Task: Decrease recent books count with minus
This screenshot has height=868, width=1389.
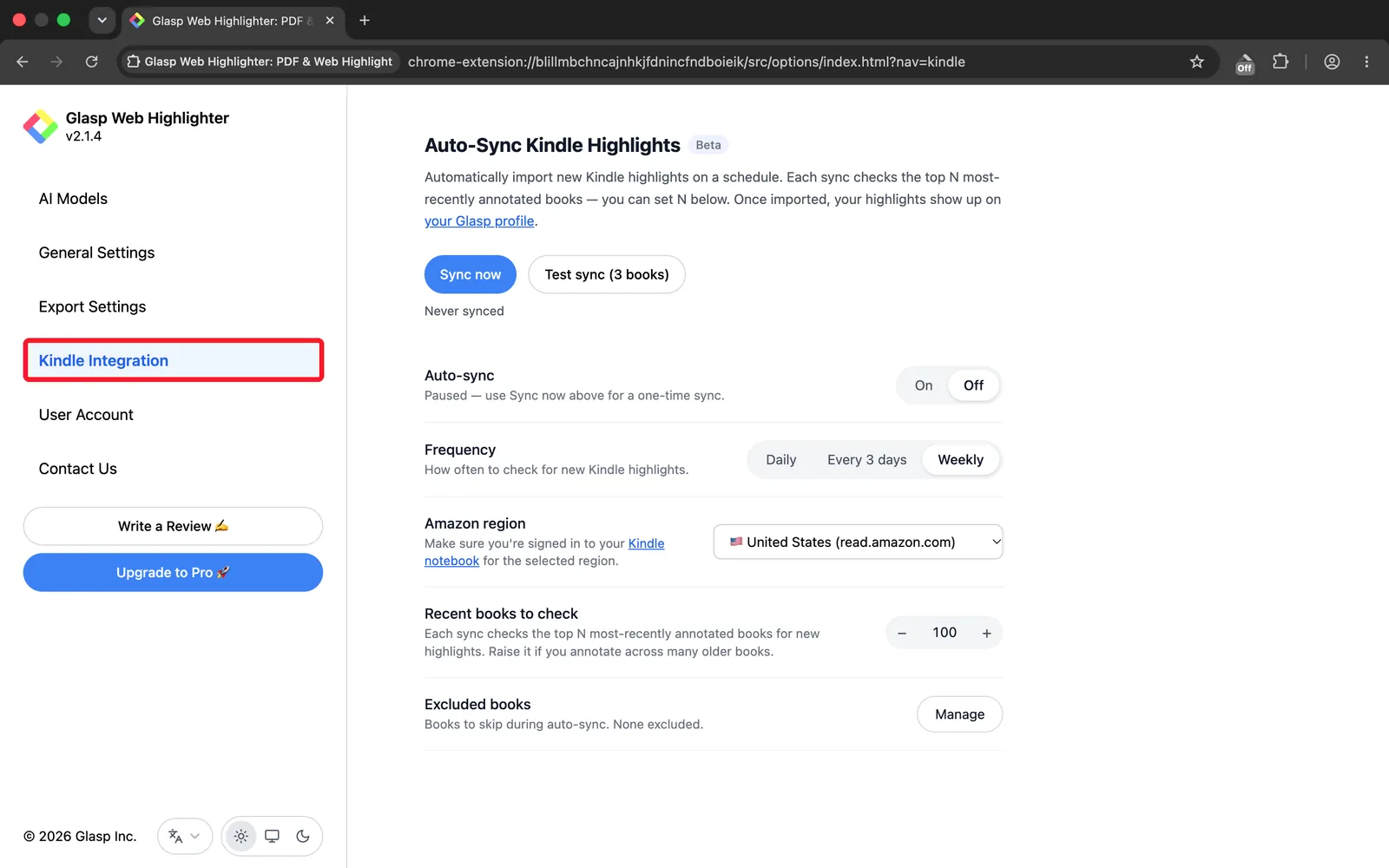Action: (902, 634)
